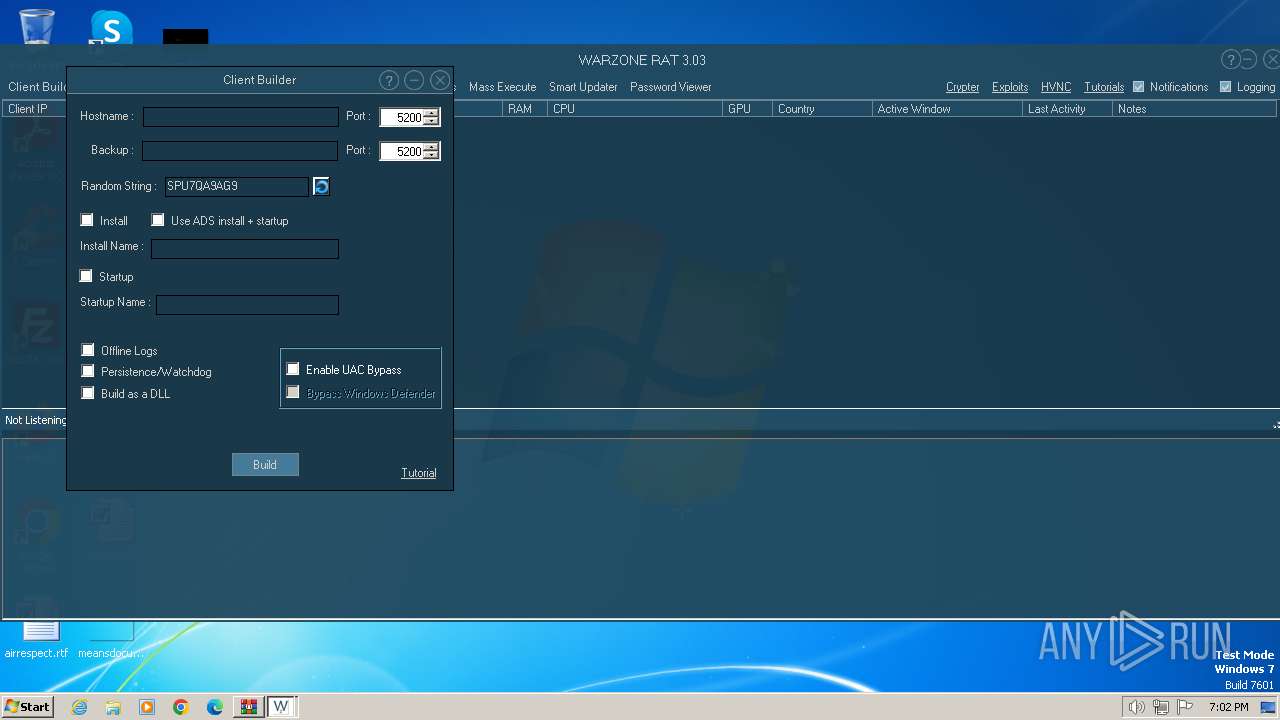Screen dimensions: 1280x720
Task: Open the Start menu
Action: point(27,707)
